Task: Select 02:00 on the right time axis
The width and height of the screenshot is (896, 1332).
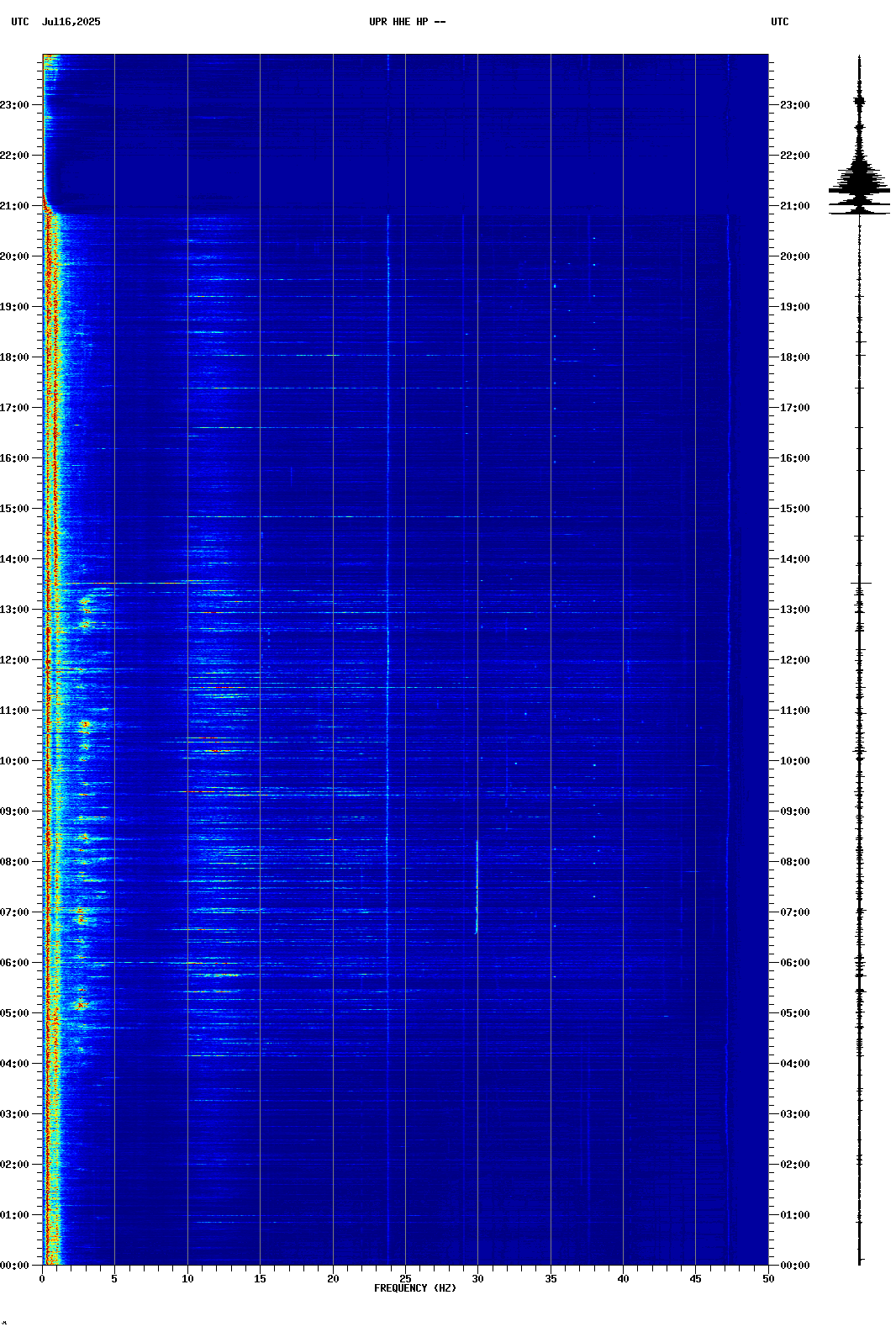Action: pyautogui.click(x=795, y=1165)
